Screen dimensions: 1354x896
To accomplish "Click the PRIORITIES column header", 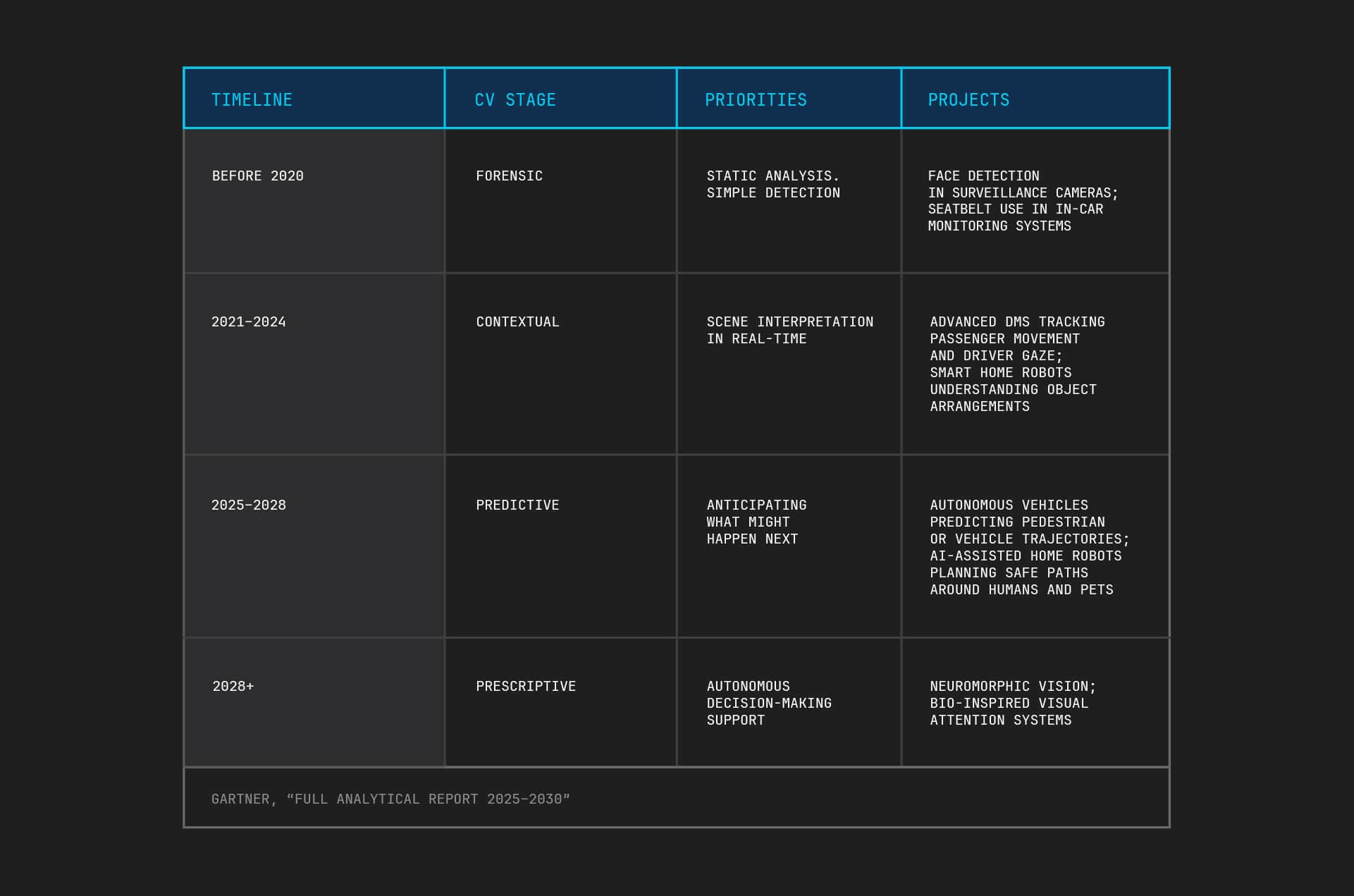I will (789, 98).
